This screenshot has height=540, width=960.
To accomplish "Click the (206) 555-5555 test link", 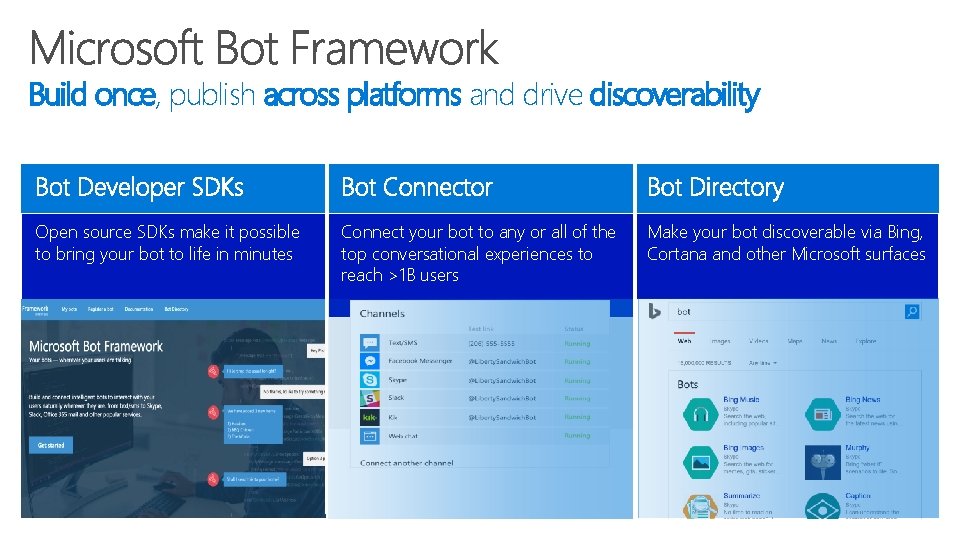I will [492, 343].
